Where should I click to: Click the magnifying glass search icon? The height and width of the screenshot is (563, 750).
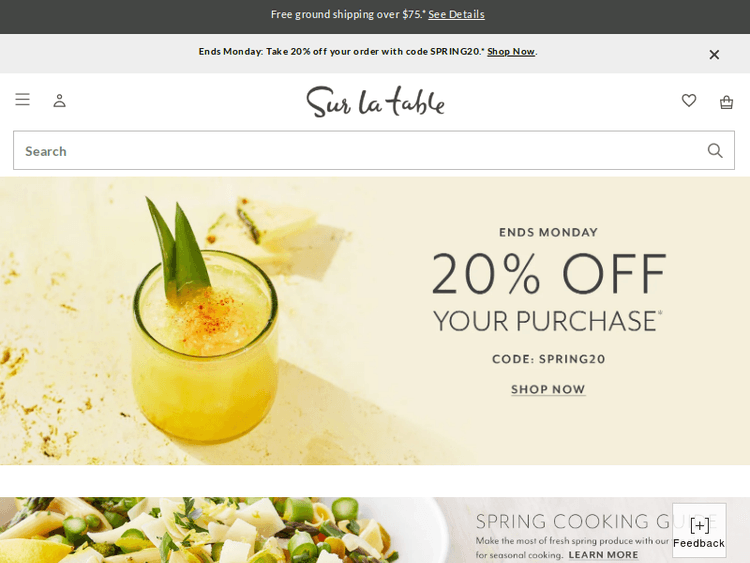715,151
